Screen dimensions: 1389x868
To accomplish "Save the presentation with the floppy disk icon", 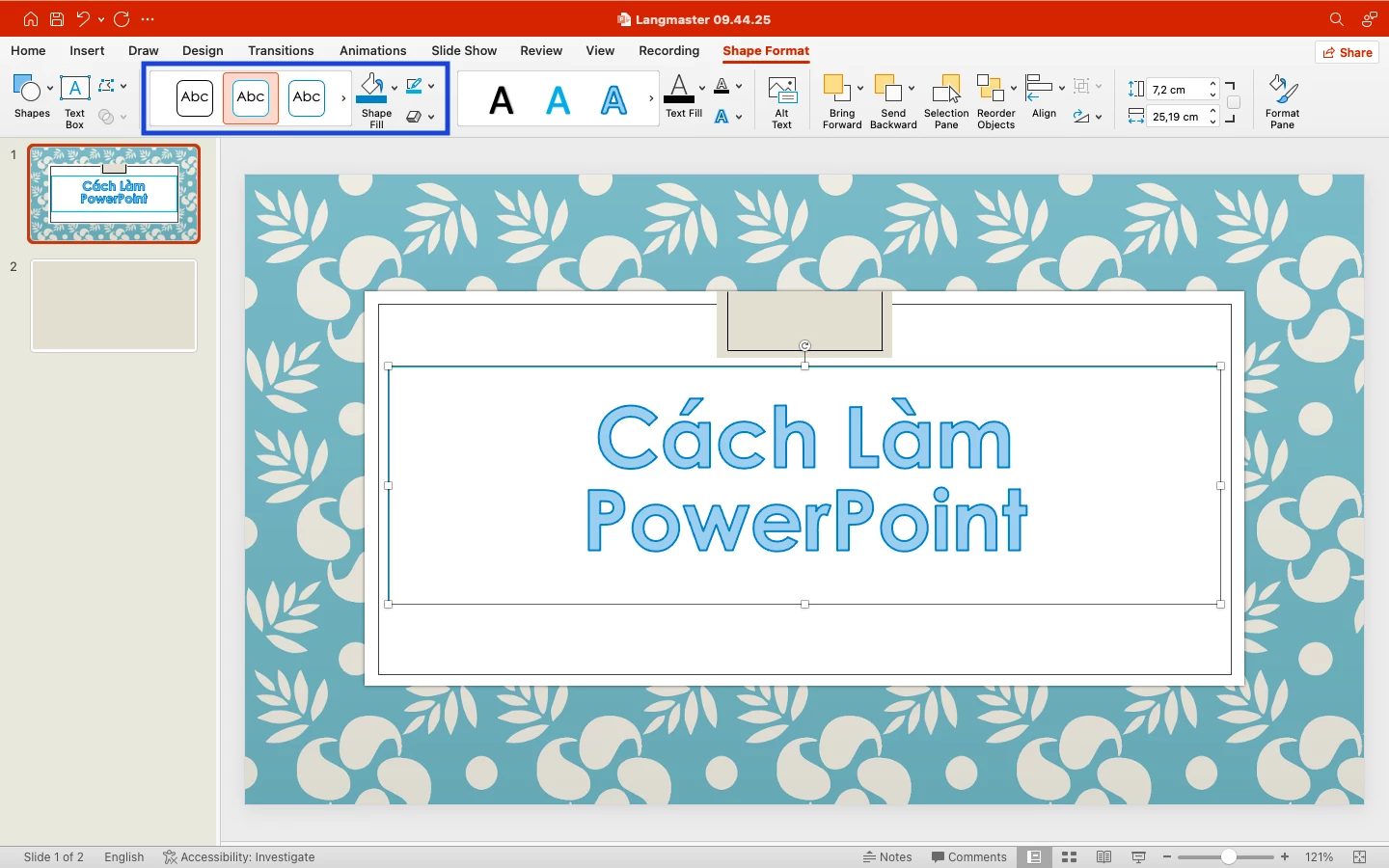I will coord(57,19).
